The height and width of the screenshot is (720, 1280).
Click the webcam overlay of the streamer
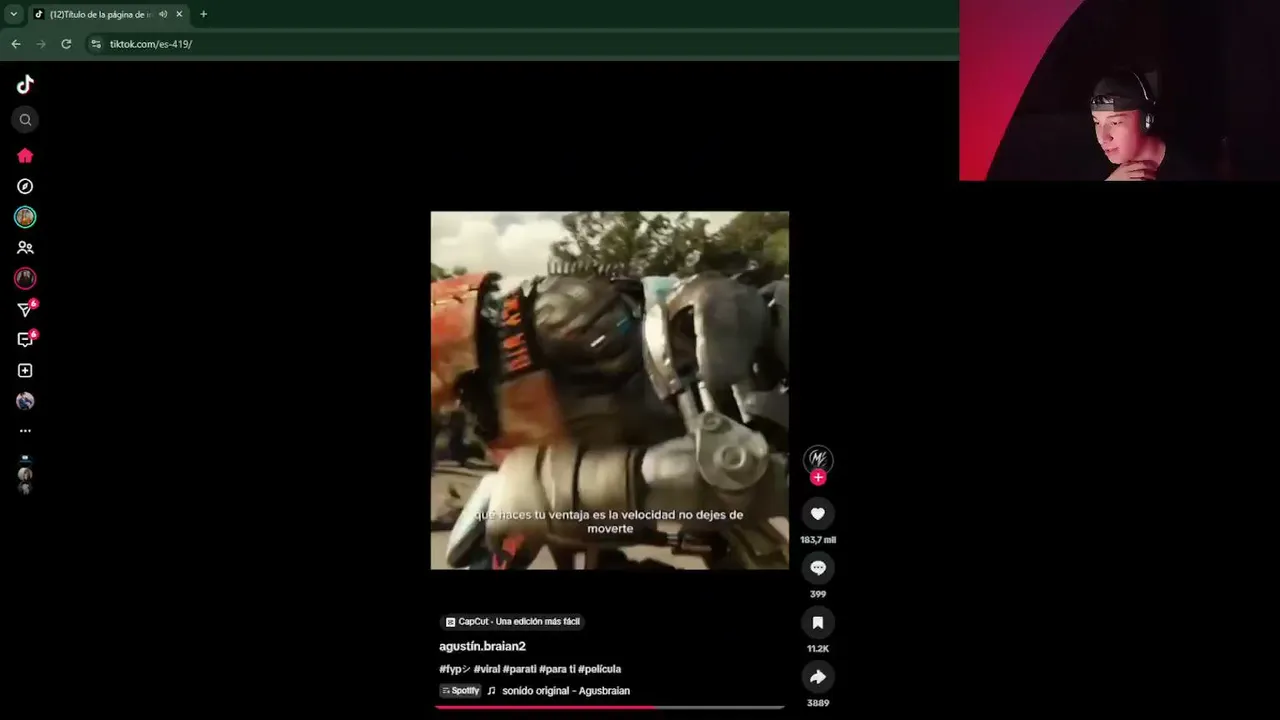click(1120, 90)
